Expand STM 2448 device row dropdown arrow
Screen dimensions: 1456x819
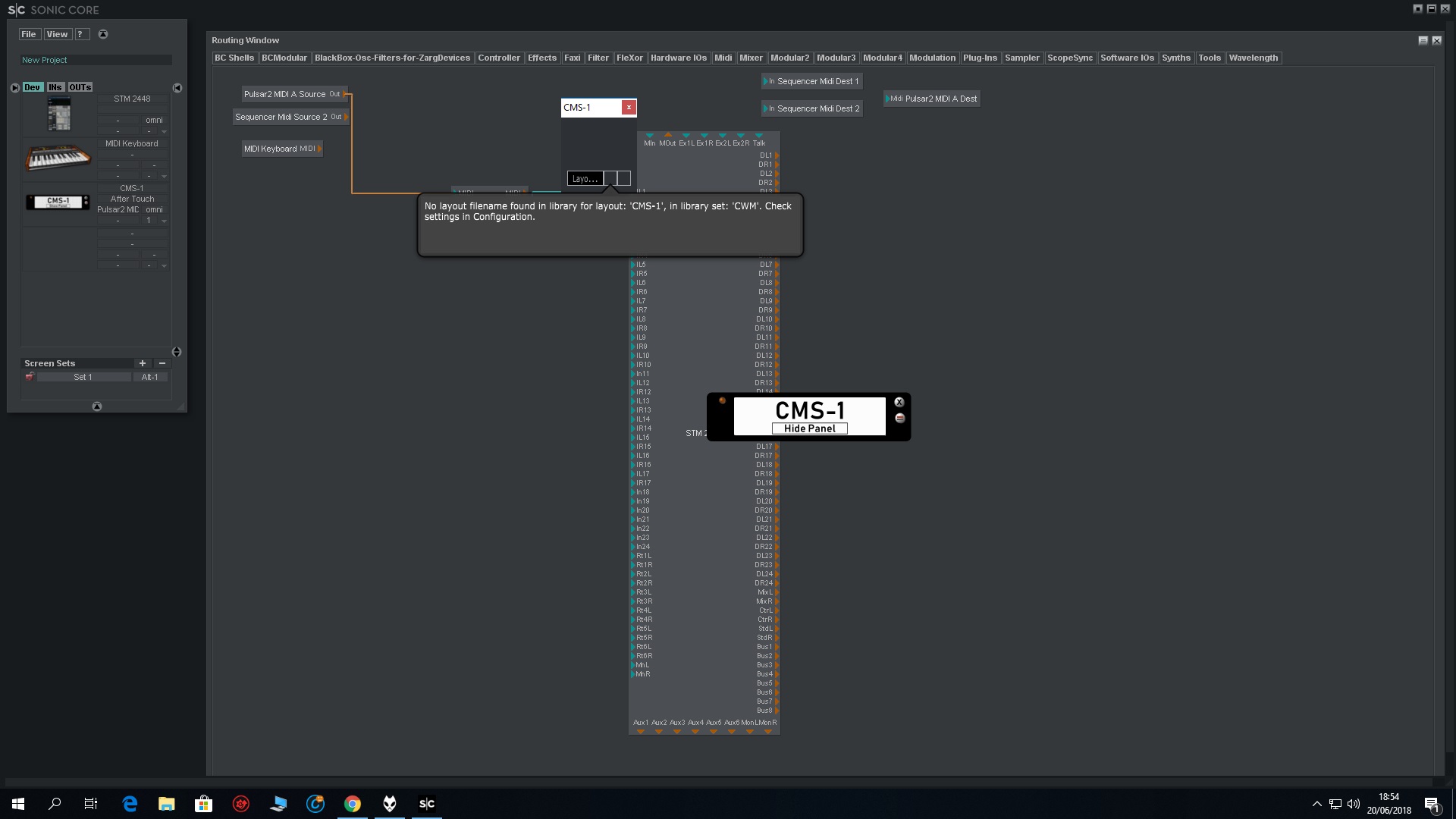point(164,131)
